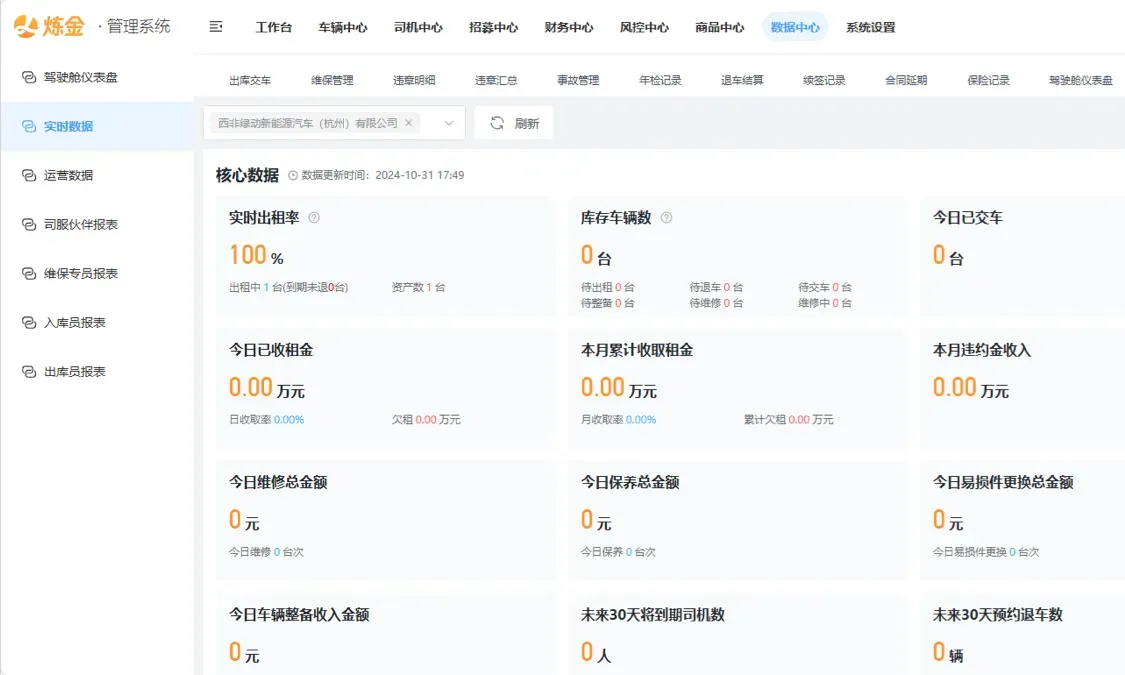Click the 驾驶舱仪表盘 sidebar icon

click(28, 77)
